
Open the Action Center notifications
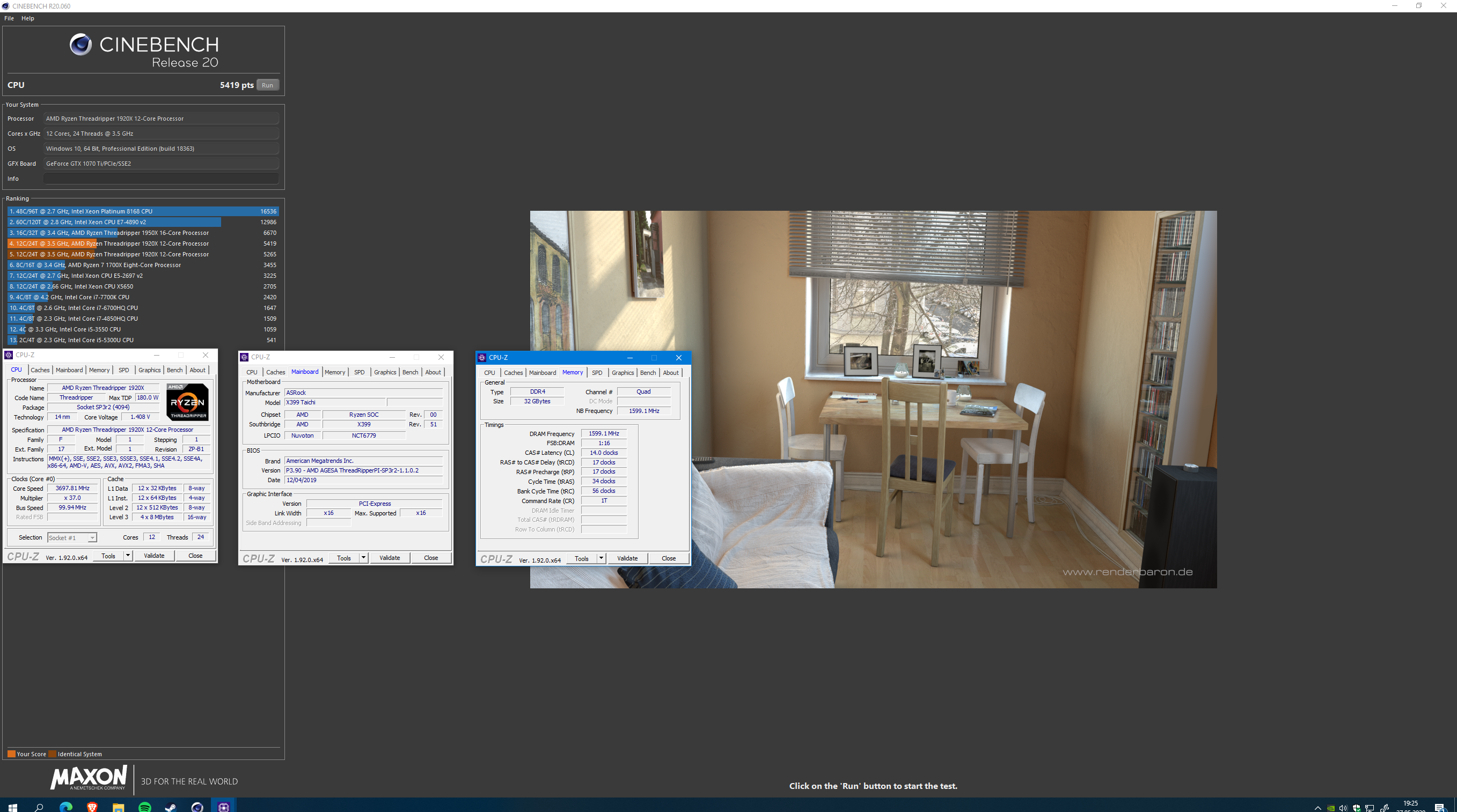1439,808
